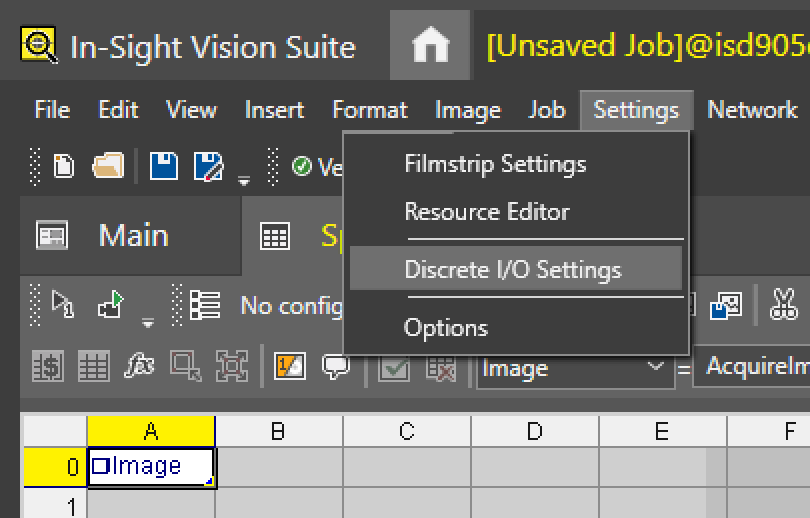810x518 pixels.
Task: Expand the run toolbar overflow arrow
Action: coord(148,320)
